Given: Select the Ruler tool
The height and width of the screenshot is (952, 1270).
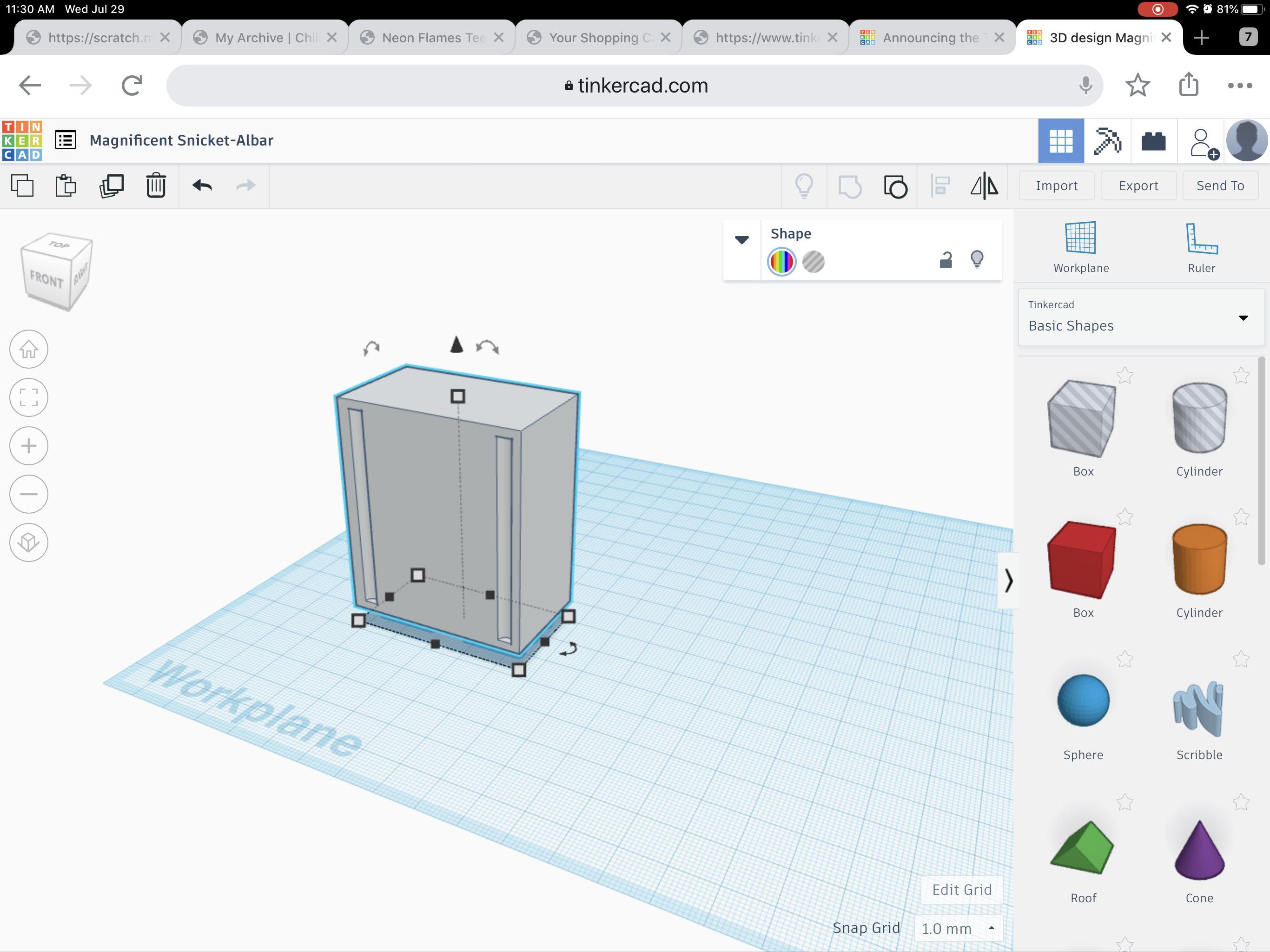Looking at the screenshot, I should (1201, 247).
